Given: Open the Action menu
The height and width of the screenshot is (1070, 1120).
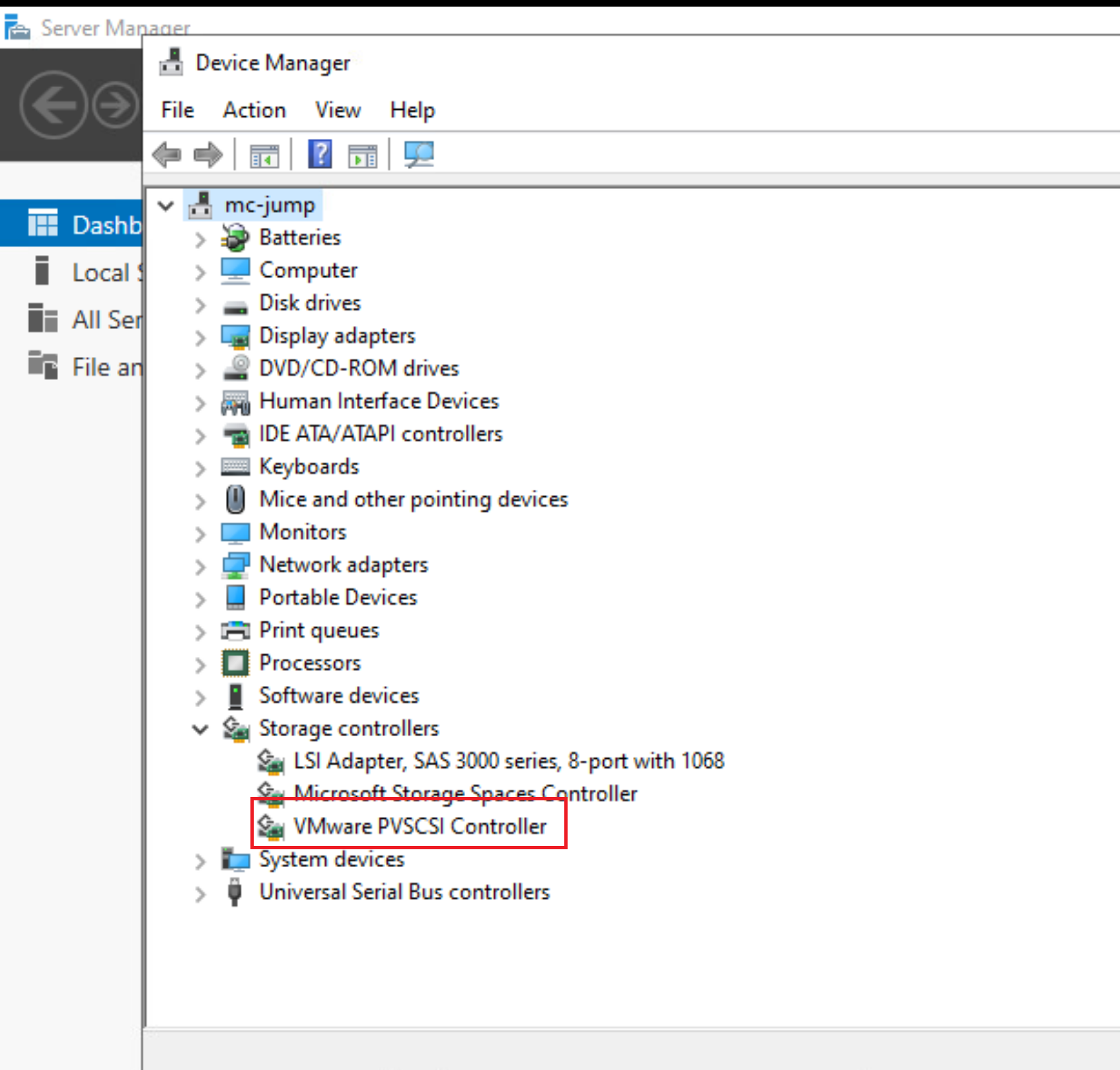Looking at the screenshot, I should [x=254, y=110].
